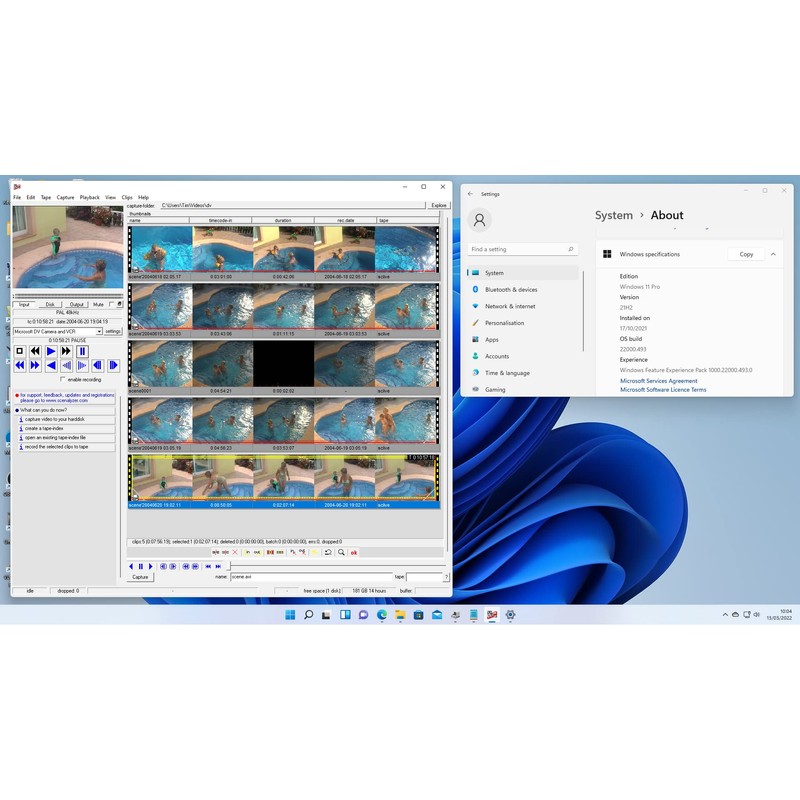Click the playback position slider handle
The image size is (800, 800).
click(229, 566)
